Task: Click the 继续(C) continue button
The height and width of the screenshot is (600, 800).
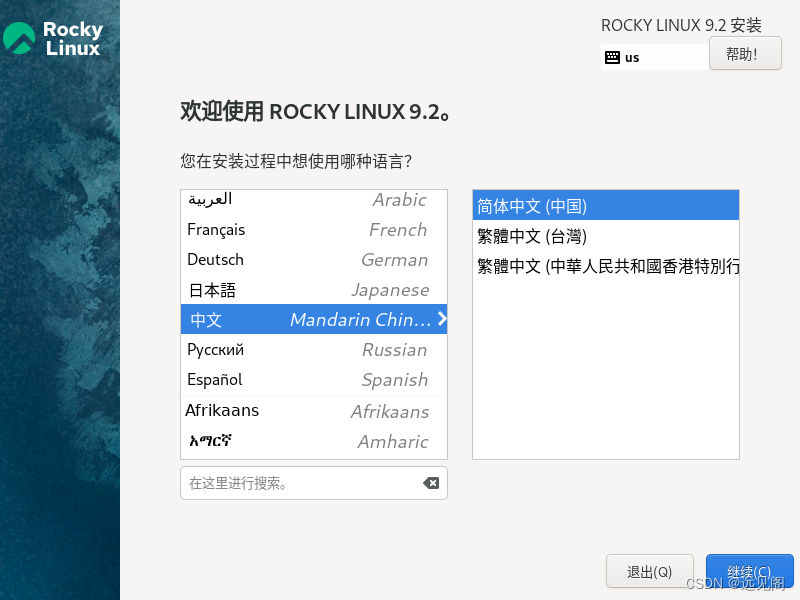Action: click(749, 571)
